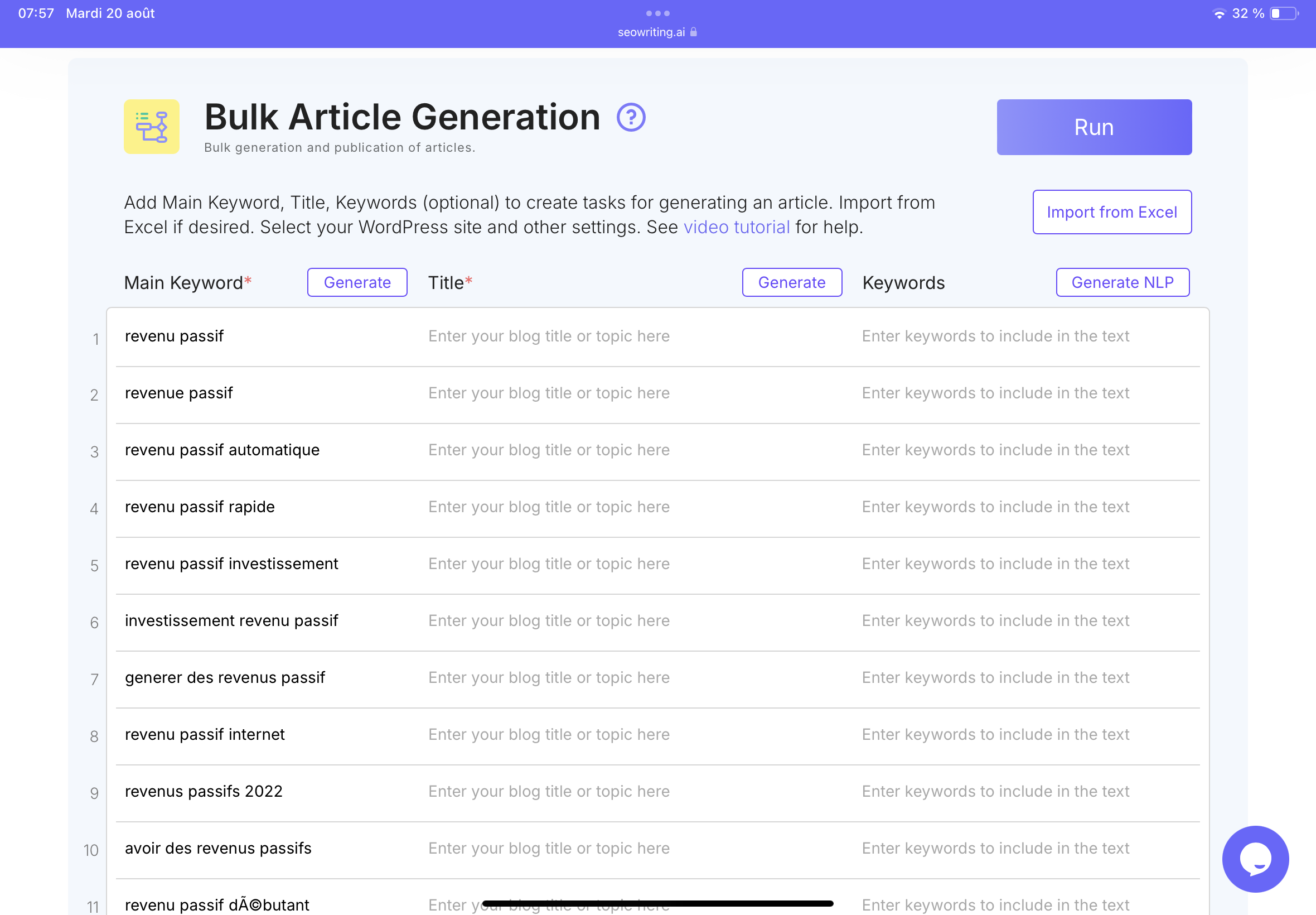
Task: Open the chat support bubble
Action: (x=1255, y=858)
